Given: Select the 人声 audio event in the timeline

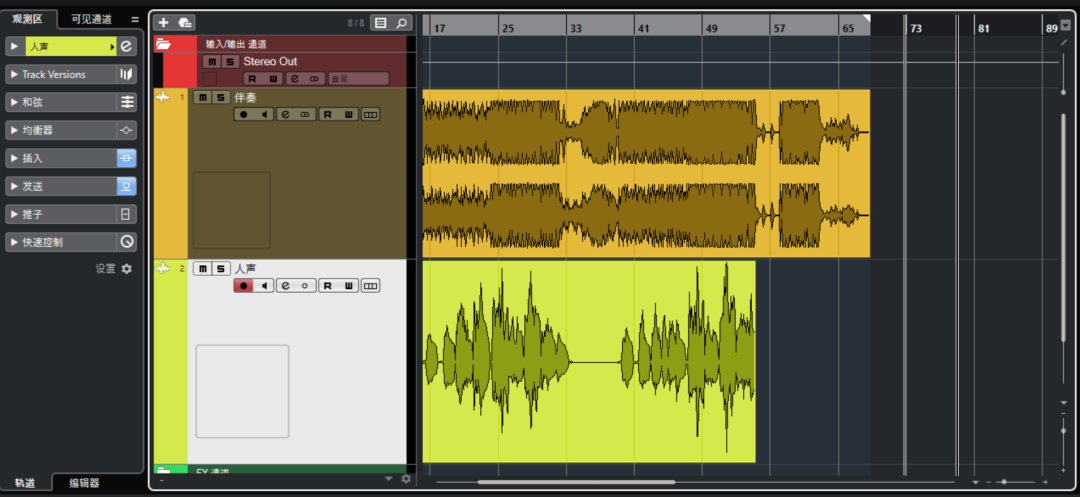Looking at the screenshot, I should pyautogui.click(x=589, y=361).
